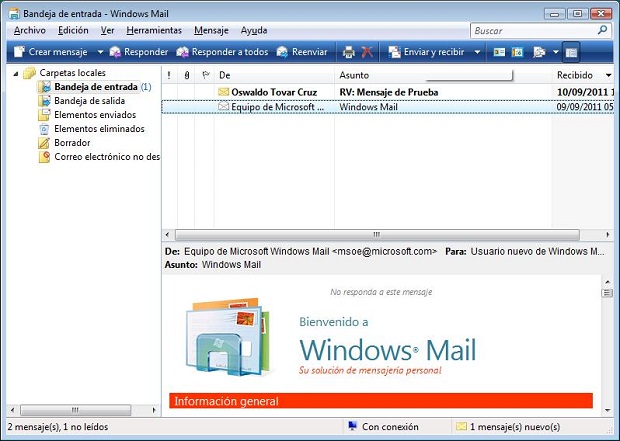This screenshot has width=620, height=441.
Task: Open the Crear mensaje dropdown arrow
Action: [100, 52]
